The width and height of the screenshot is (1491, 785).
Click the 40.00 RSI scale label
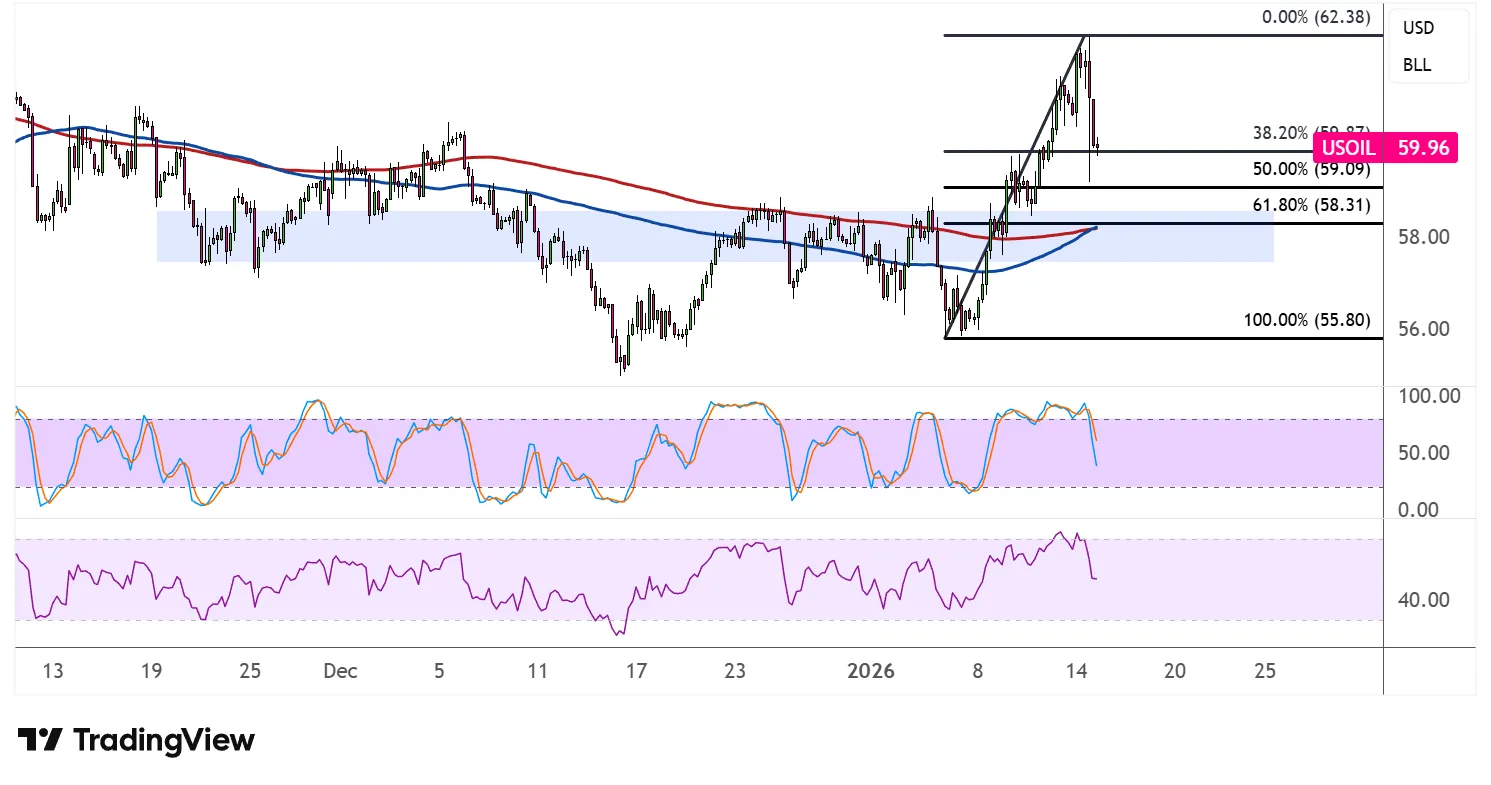[1424, 600]
